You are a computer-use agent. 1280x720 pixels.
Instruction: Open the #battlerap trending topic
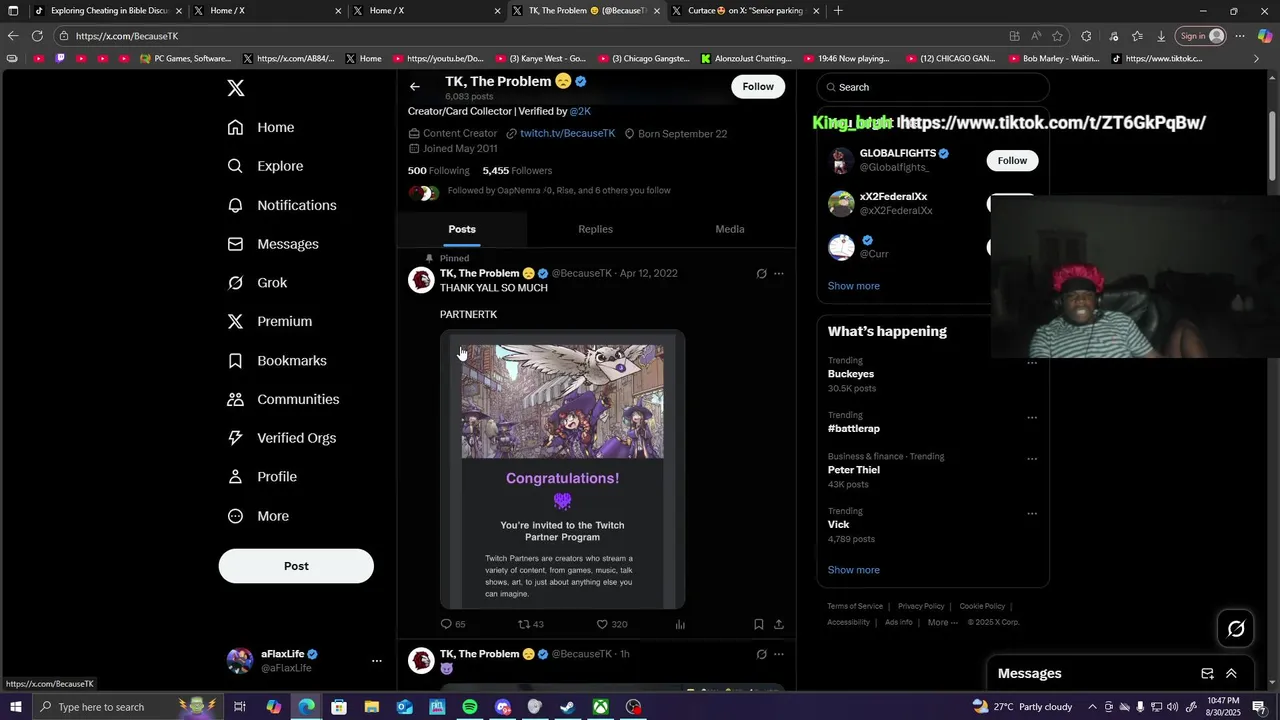(x=853, y=428)
